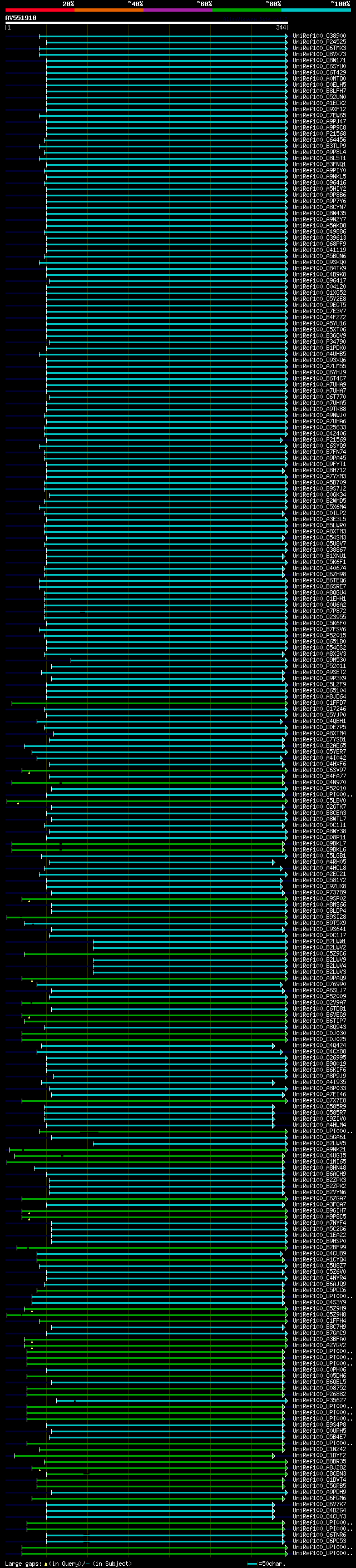Click the short cyan bar for UniRef100_A4RH05
Image resolution: width=356 pixels, height=1568 pixels.
point(162,862)
